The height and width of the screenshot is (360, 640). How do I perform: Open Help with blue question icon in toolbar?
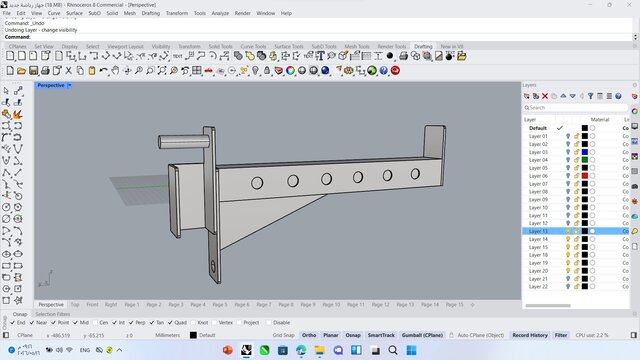click(x=384, y=71)
